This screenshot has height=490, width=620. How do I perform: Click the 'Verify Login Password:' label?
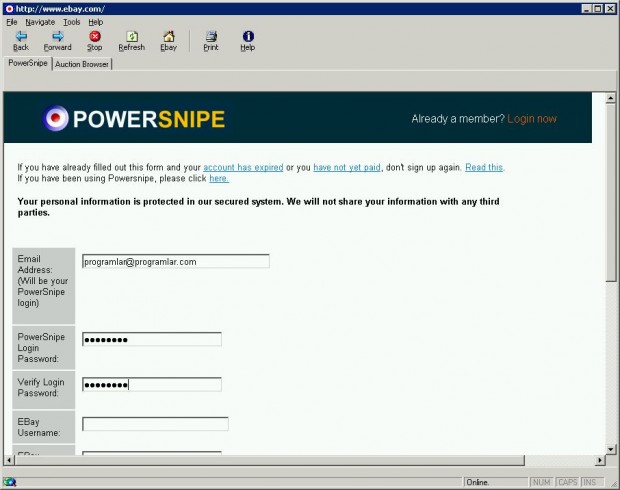point(41,388)
